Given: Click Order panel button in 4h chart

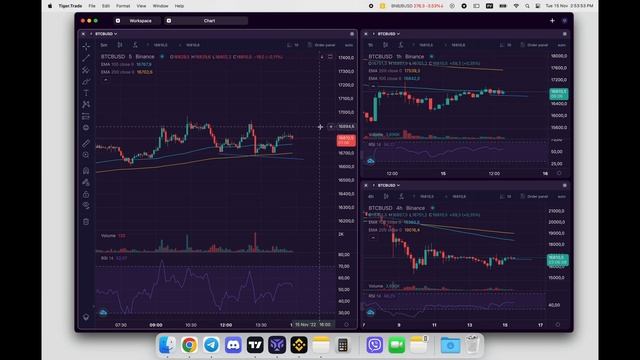Looking at the screenshot, I should coord(534,196).
